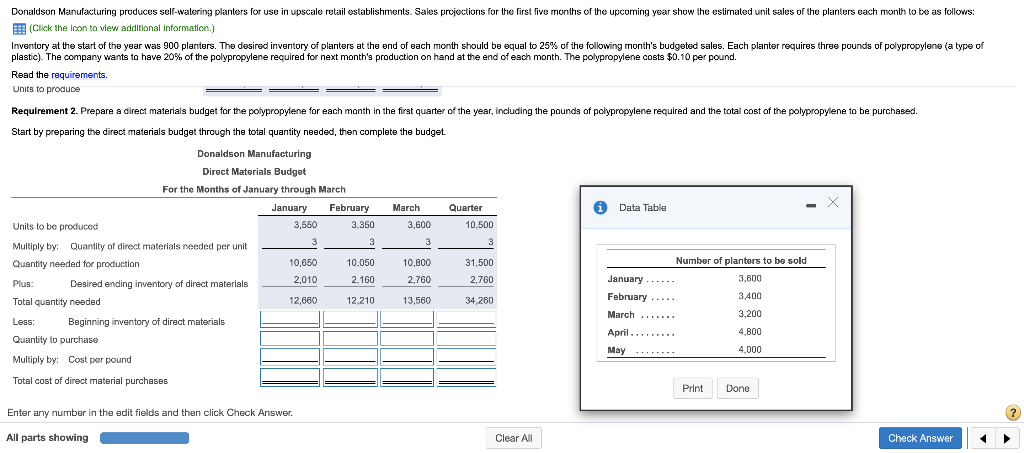Select March cost per pound field
Viewport: 1024px width, 453px height.
click(408, 357)
